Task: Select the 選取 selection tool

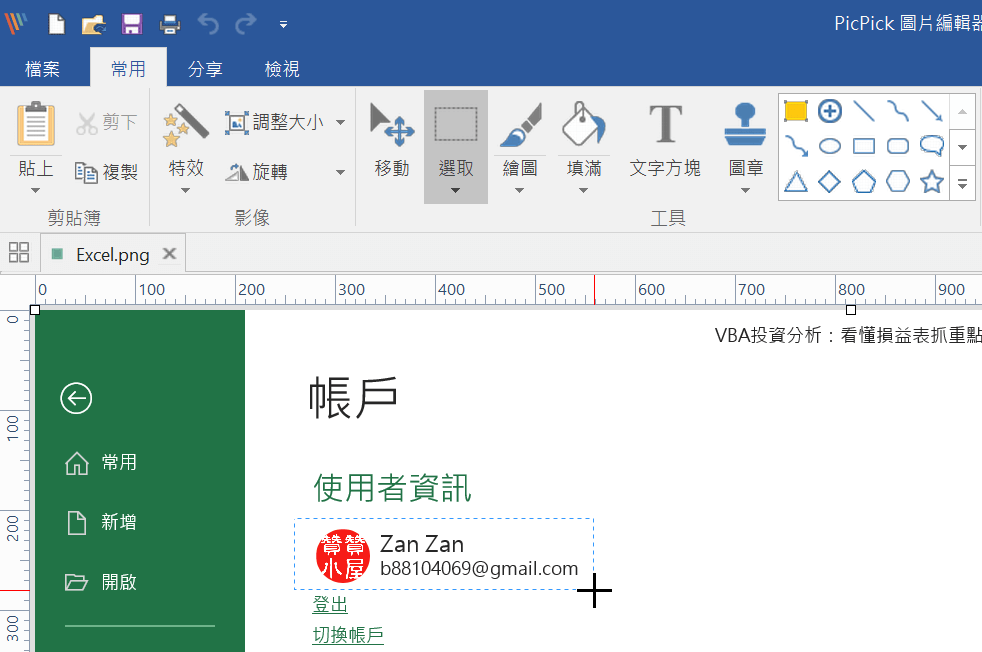Action: tap(456, 141)
